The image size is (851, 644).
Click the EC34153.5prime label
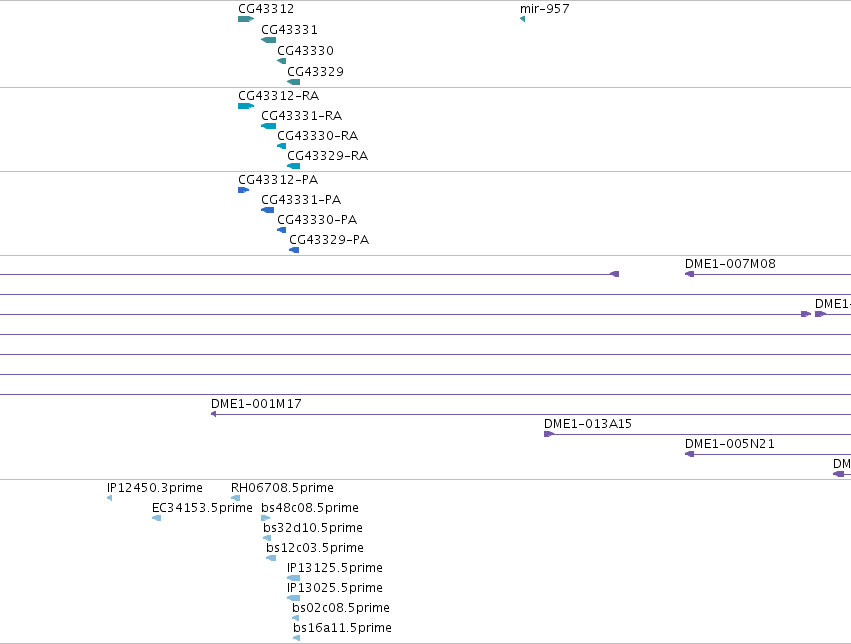click(x=202, y=508)
